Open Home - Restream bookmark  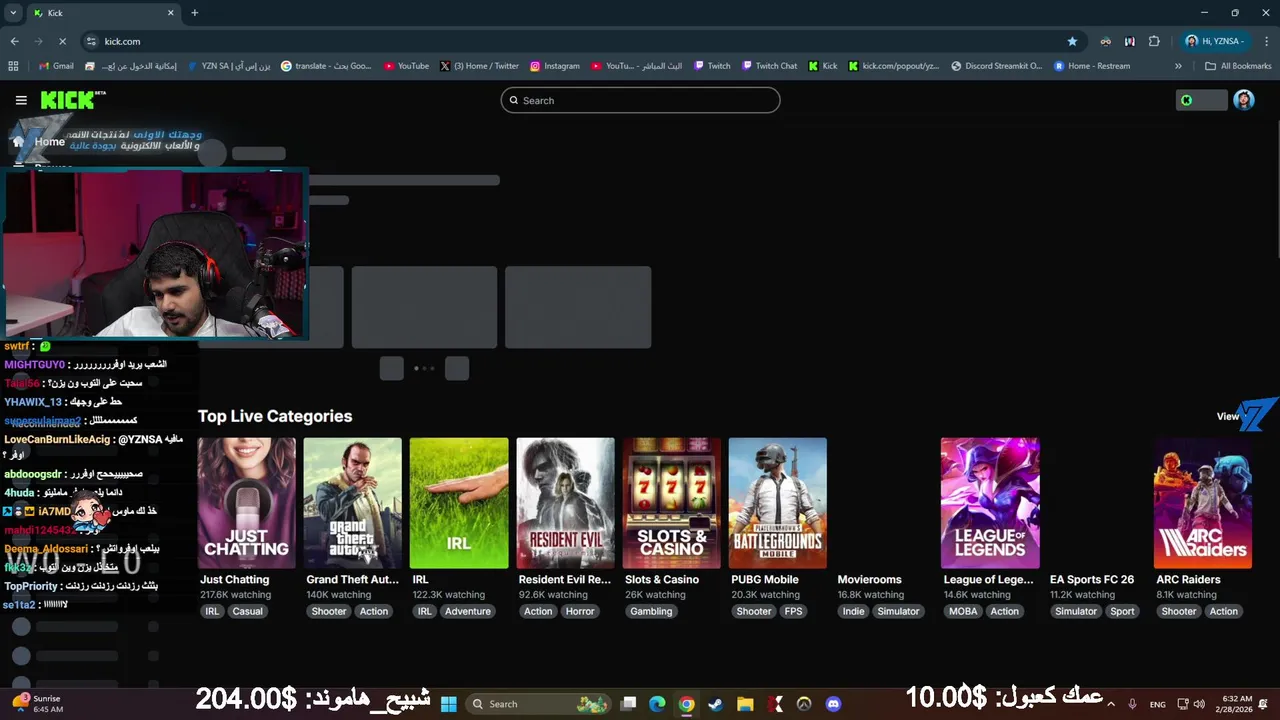[1092, 66]
